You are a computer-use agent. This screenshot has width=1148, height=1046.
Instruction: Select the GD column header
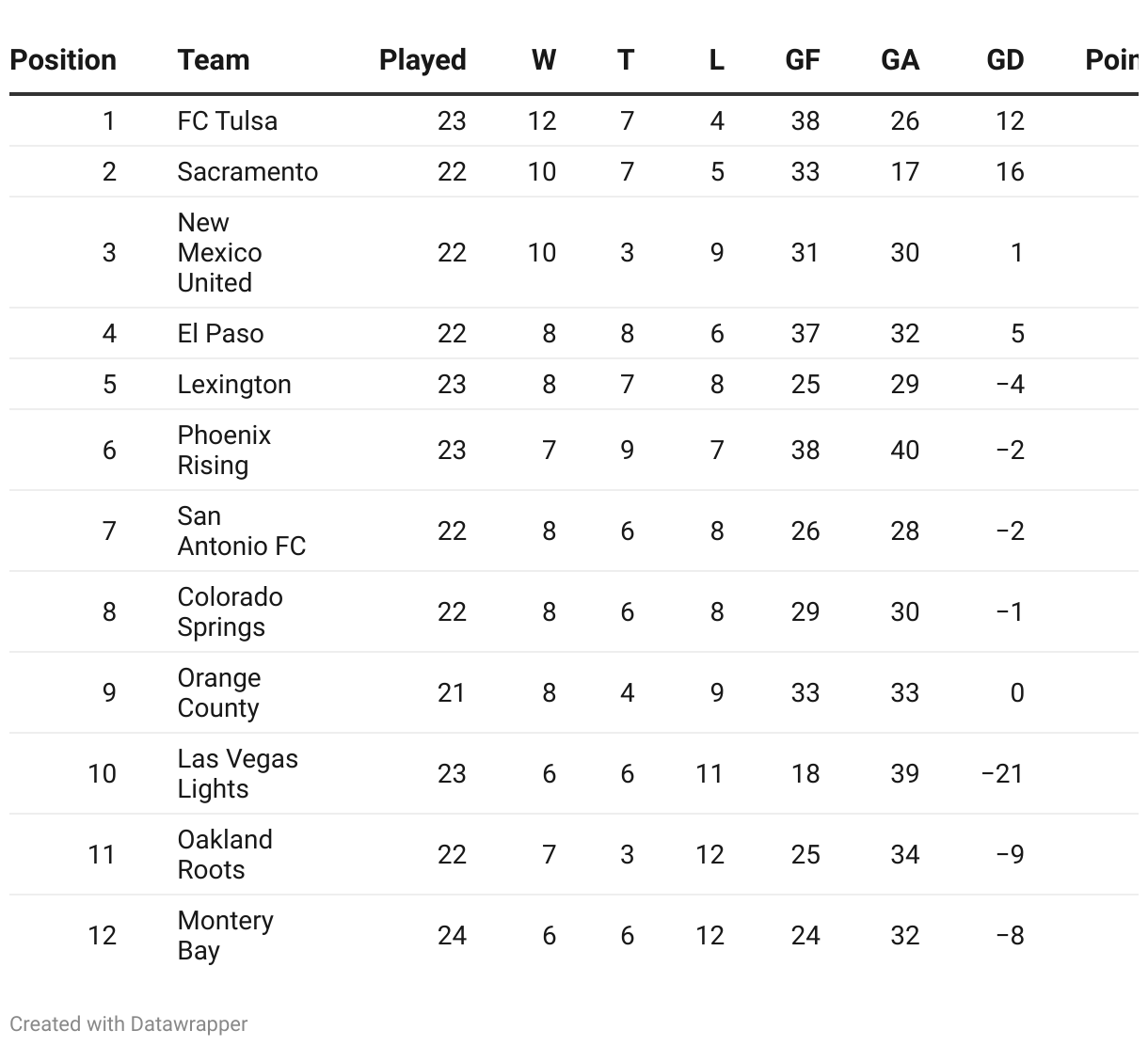click(x=1005, y=60)
